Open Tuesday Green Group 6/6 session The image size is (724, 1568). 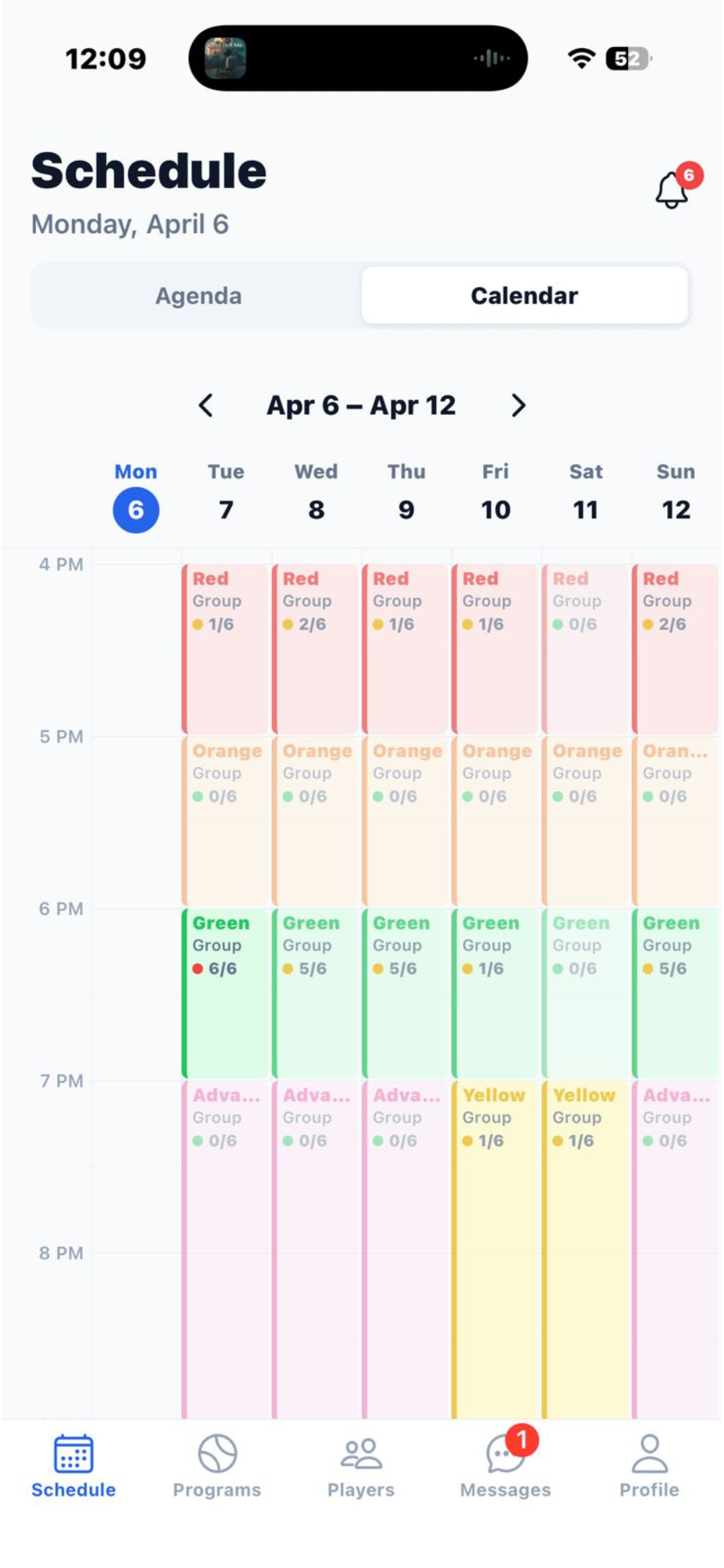226,993
